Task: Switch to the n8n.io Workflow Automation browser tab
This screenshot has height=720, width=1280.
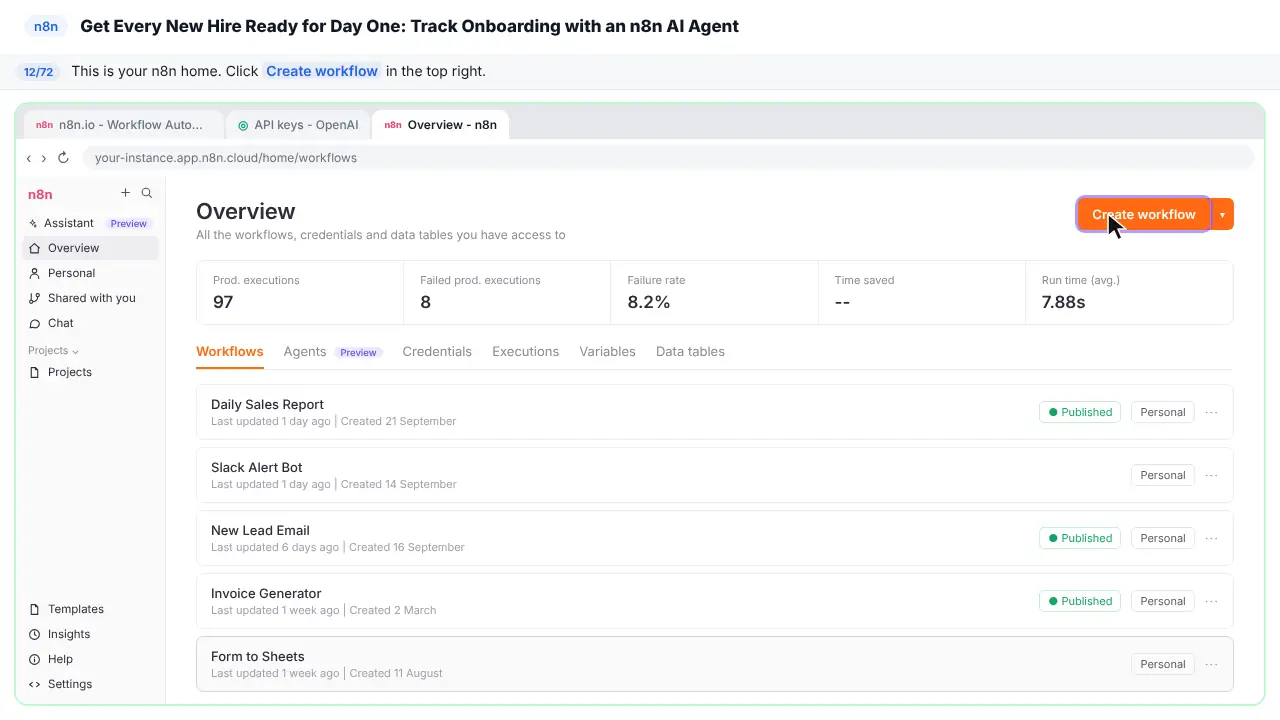Action: pyautogui.click(x=123, y=125)
